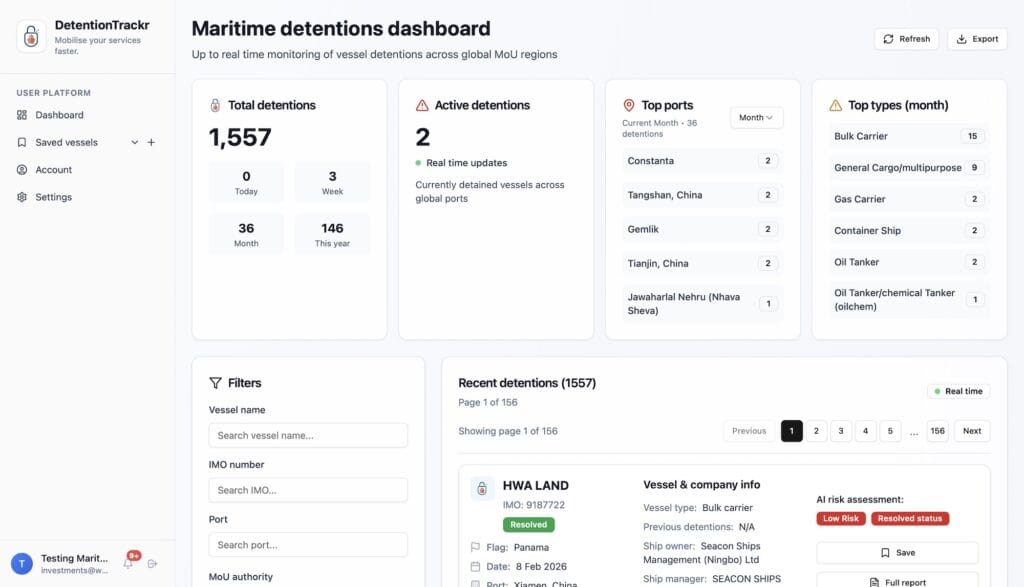
Task: Go to page 2 of detentions
Action: 816,431
